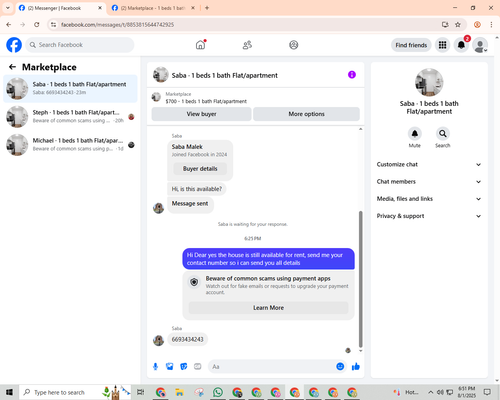Viewport: 500px width, 400px height.
Task: Search in conversation with the magnifier icon
Action: coord(443,134)
